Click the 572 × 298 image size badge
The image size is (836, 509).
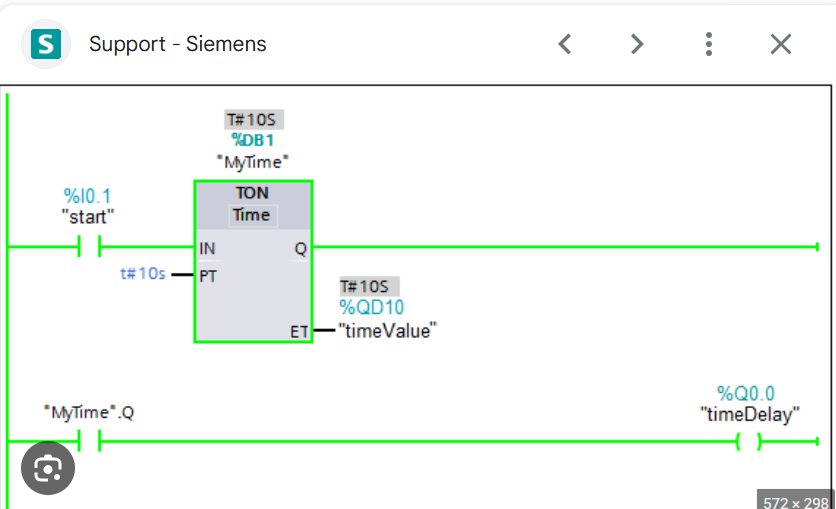point(795,501)
